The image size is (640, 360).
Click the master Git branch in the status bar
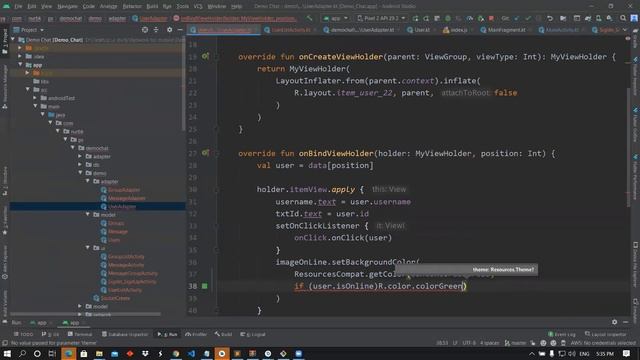(516, 343)
